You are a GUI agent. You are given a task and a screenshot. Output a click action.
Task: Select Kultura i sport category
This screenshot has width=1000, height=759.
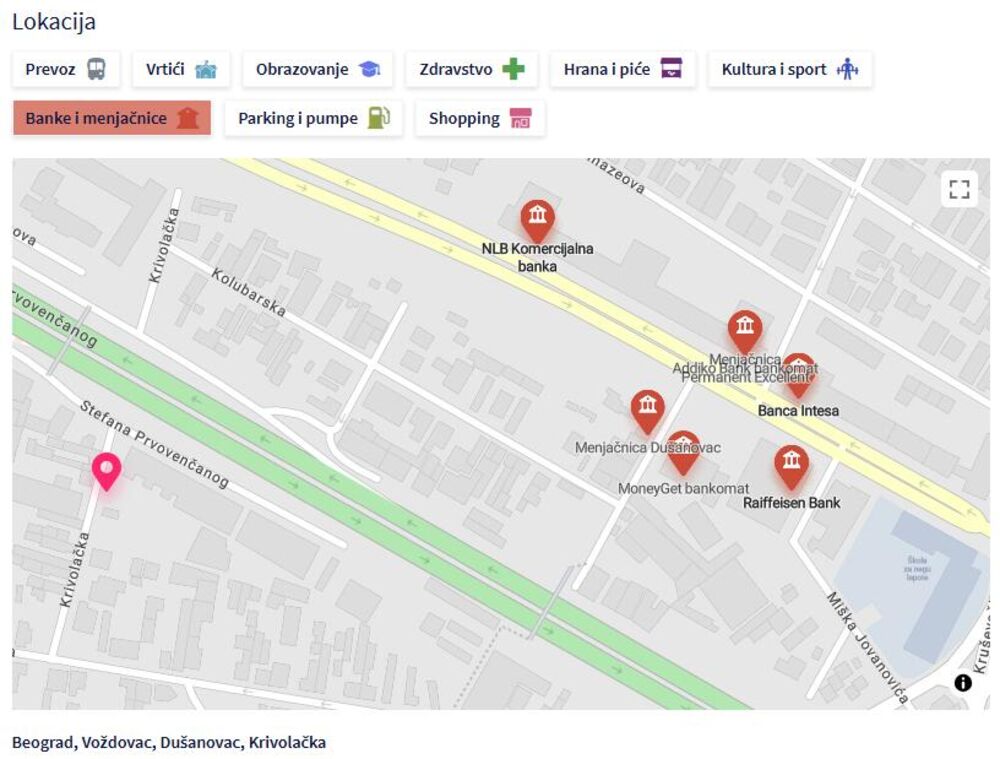[789, 69]
